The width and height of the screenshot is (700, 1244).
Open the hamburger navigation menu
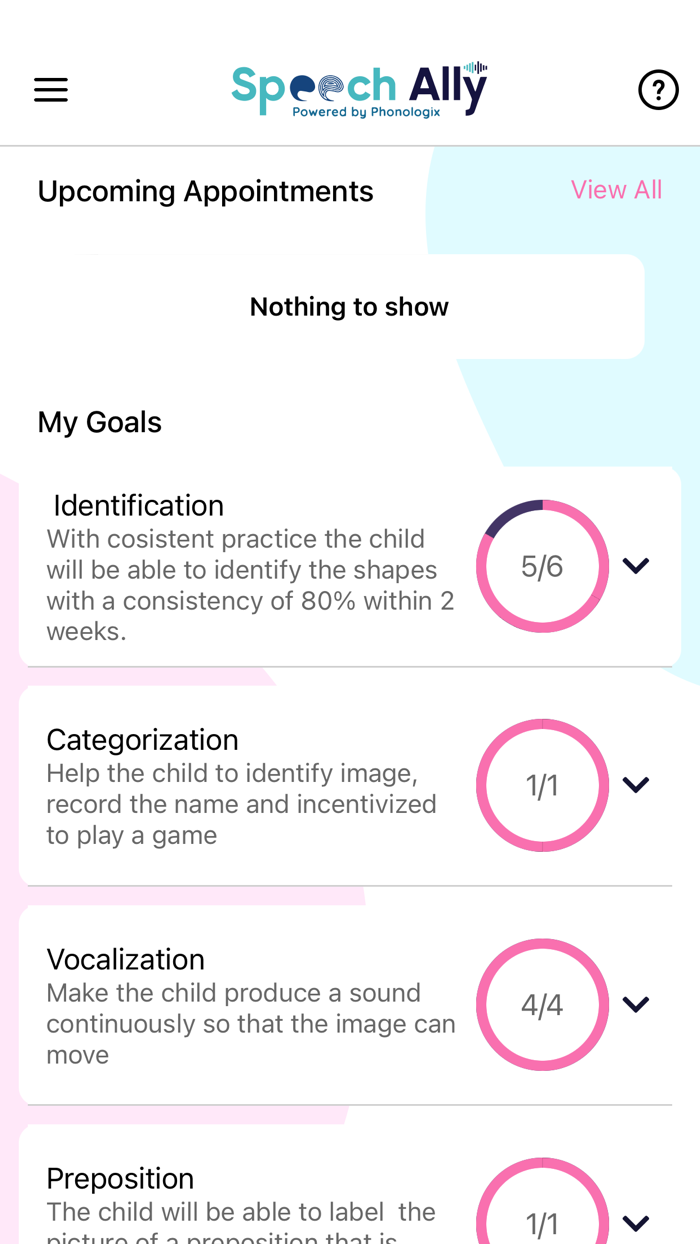(x=49, y=89)
